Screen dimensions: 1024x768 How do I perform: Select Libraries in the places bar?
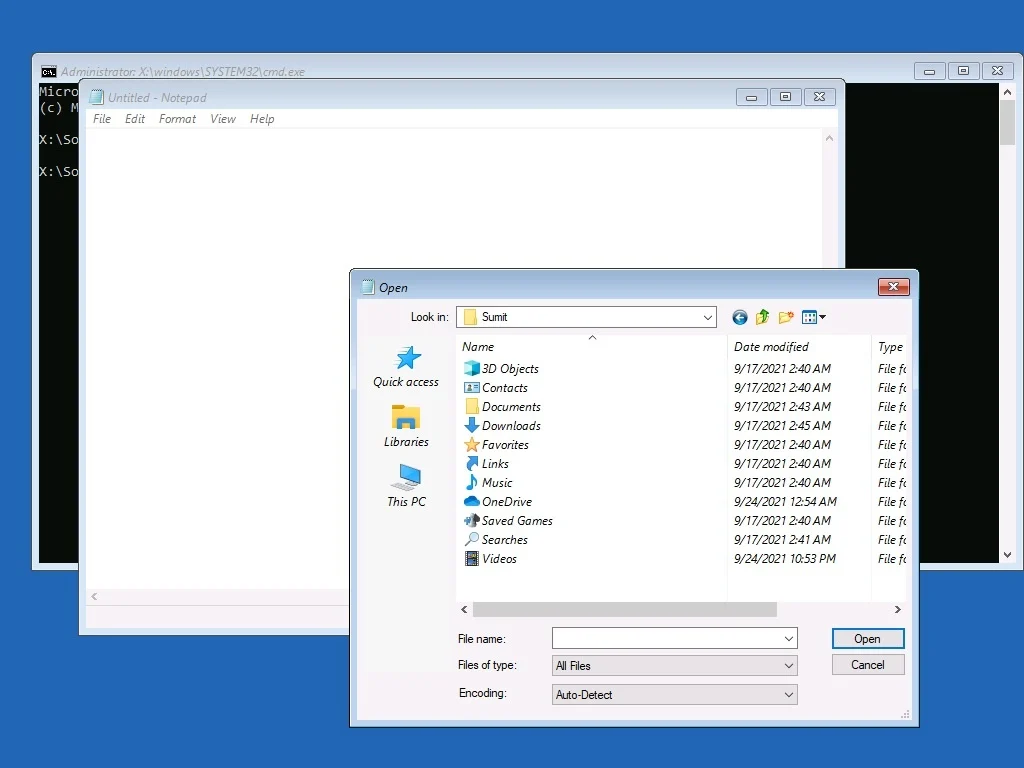[x=406, y=426]
